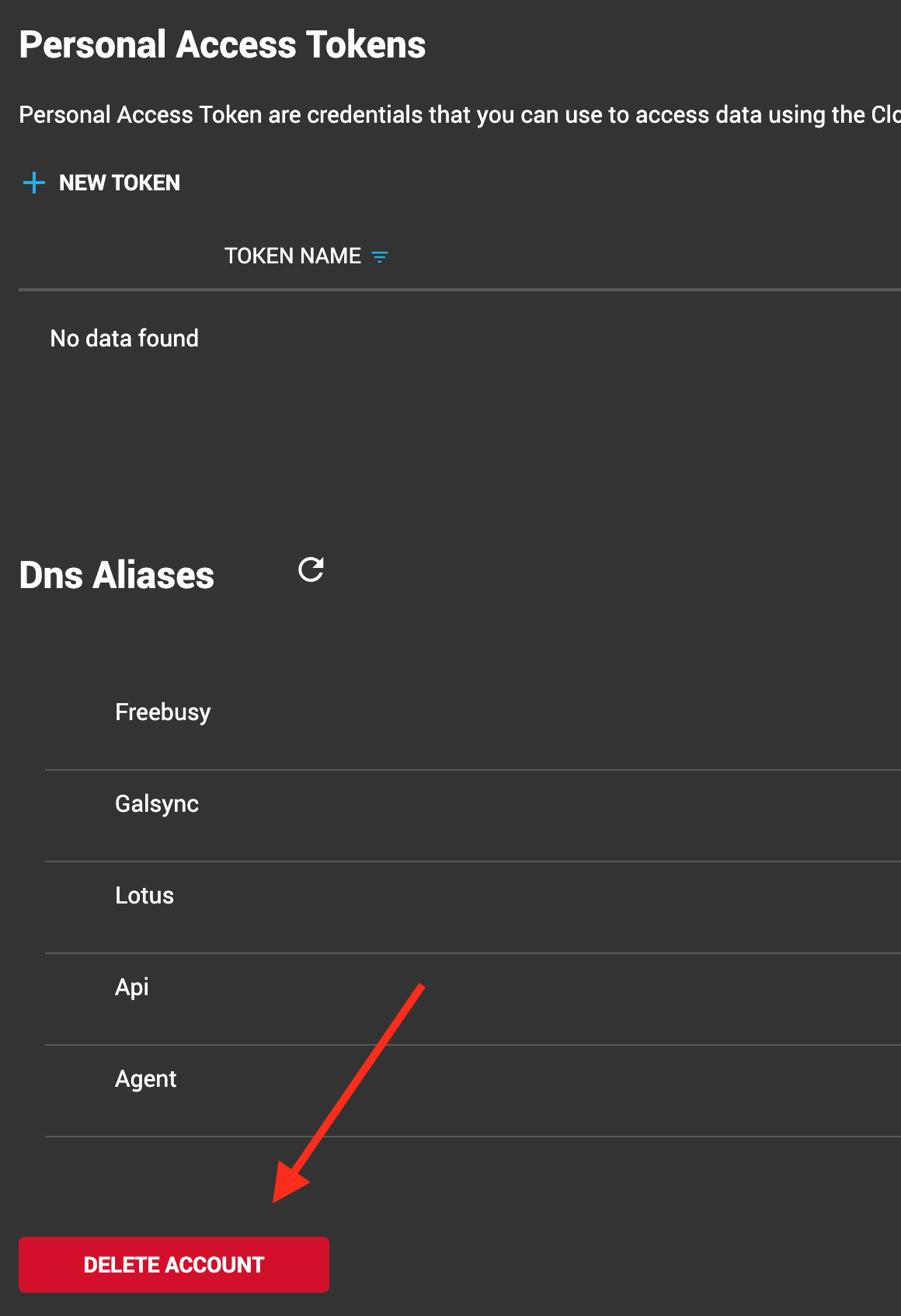This screenshot has width=901, height=1316.
Task: Pick the Agent alias entry
Action: click(146, 1079)
